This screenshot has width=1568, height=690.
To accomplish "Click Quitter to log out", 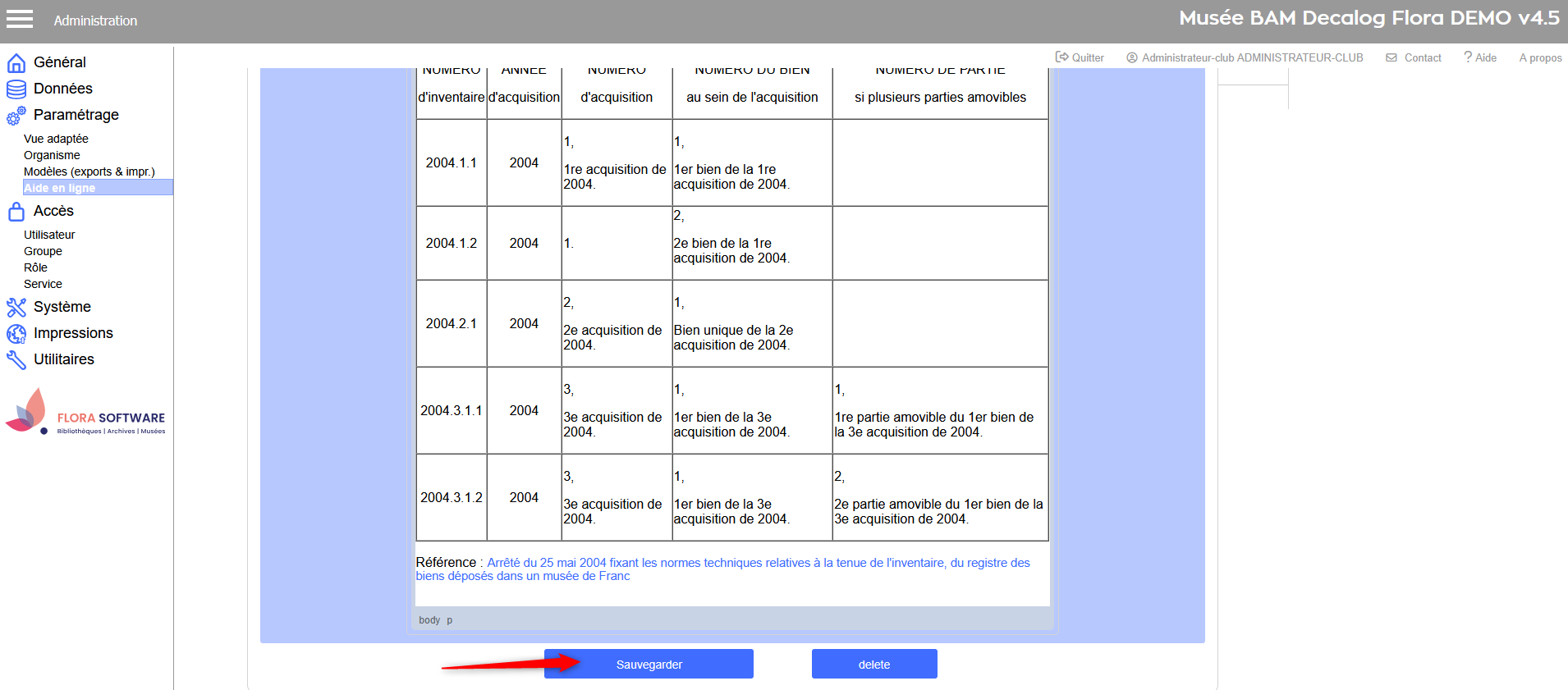I will click(x=1080, y=57).
